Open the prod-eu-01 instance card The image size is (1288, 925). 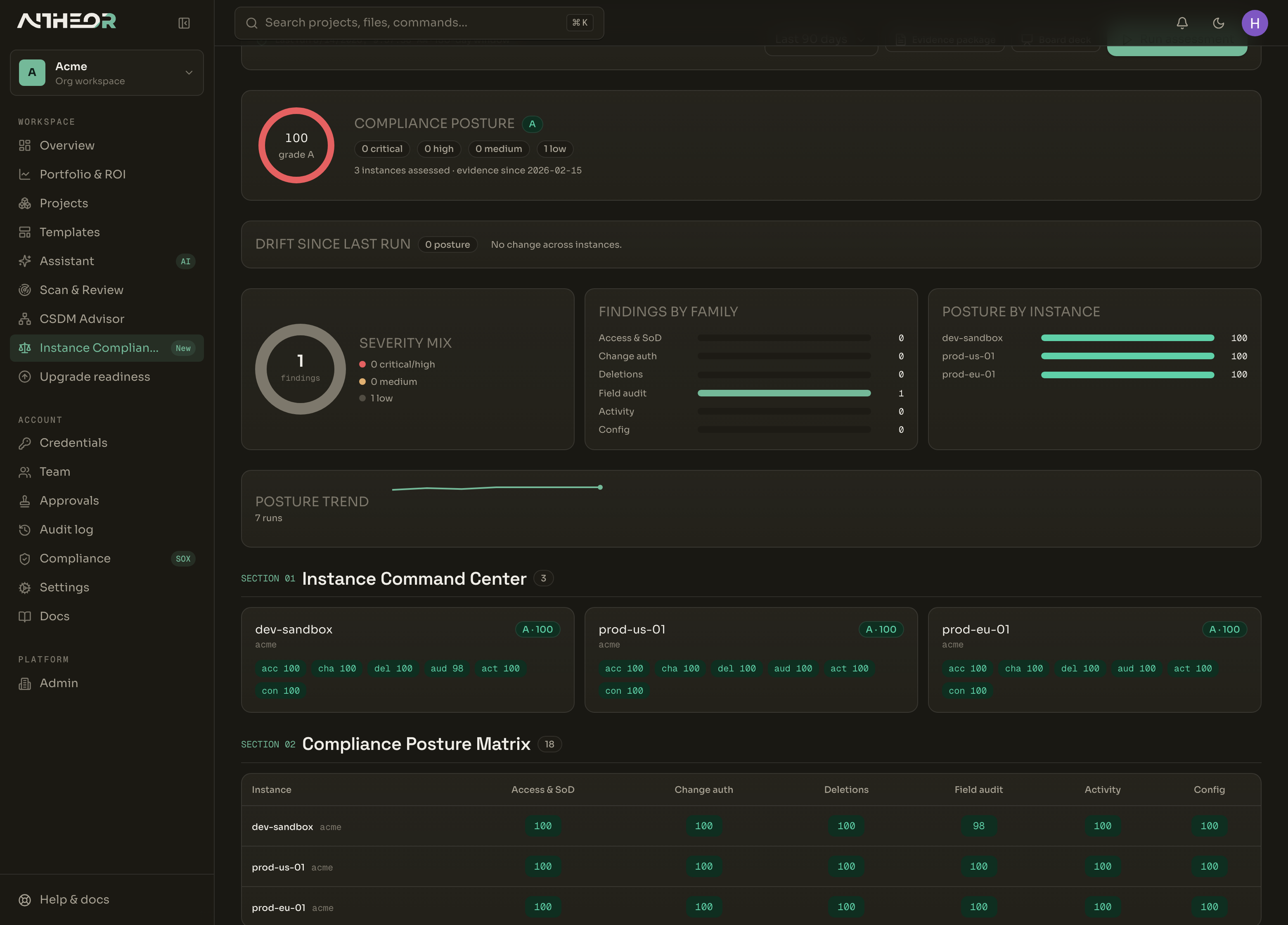(1094, 659)
